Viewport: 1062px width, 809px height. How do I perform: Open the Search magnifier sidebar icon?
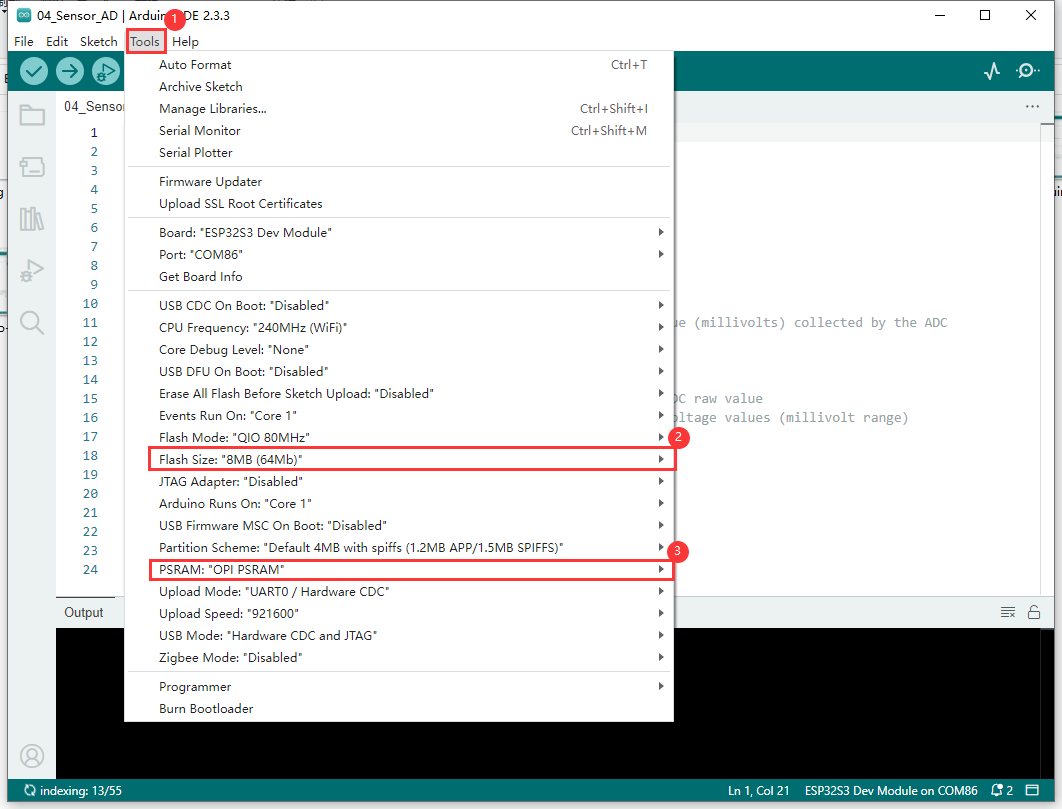[x=32, y=322]
